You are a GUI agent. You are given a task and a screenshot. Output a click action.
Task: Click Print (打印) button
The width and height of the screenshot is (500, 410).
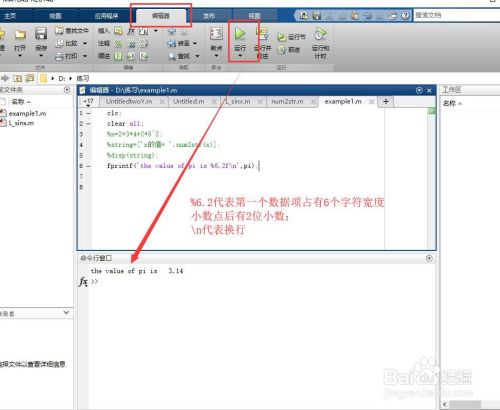pos(67,56)
